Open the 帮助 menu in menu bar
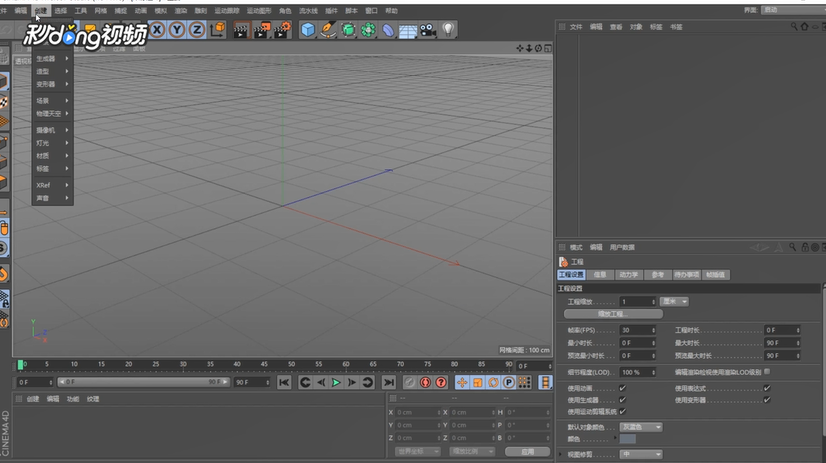 391,11
